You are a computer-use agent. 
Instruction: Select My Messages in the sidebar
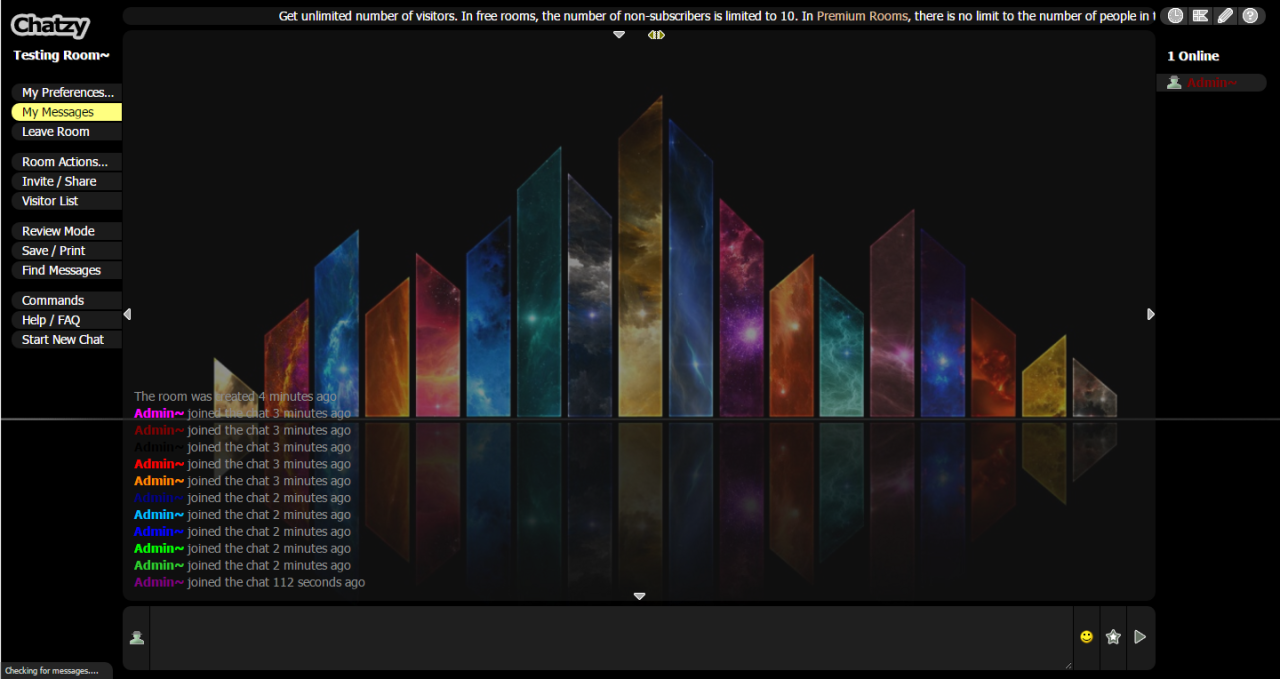[67, 112]
